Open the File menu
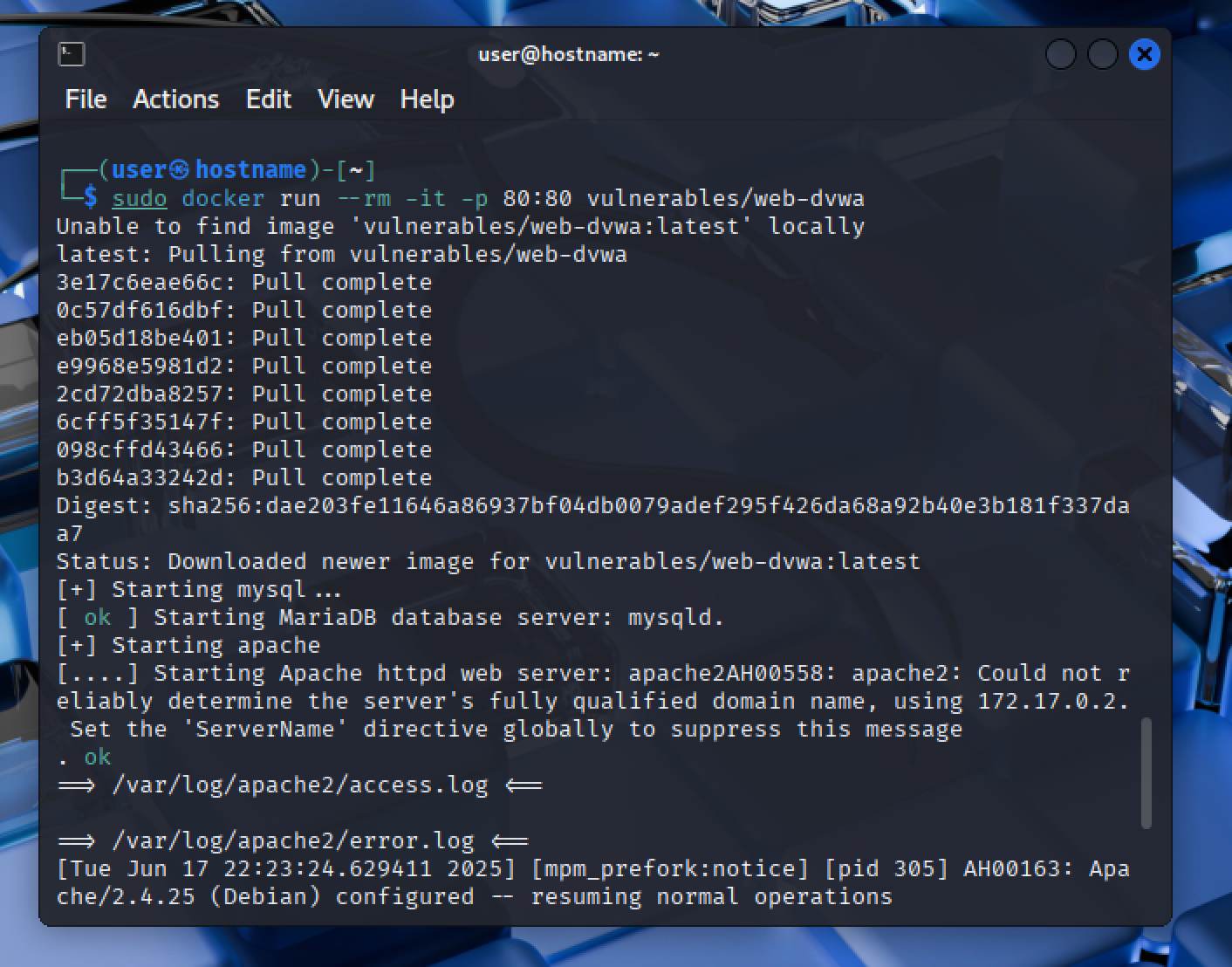This screenshot has height=967, width=1232. click(x=86, y=99)
